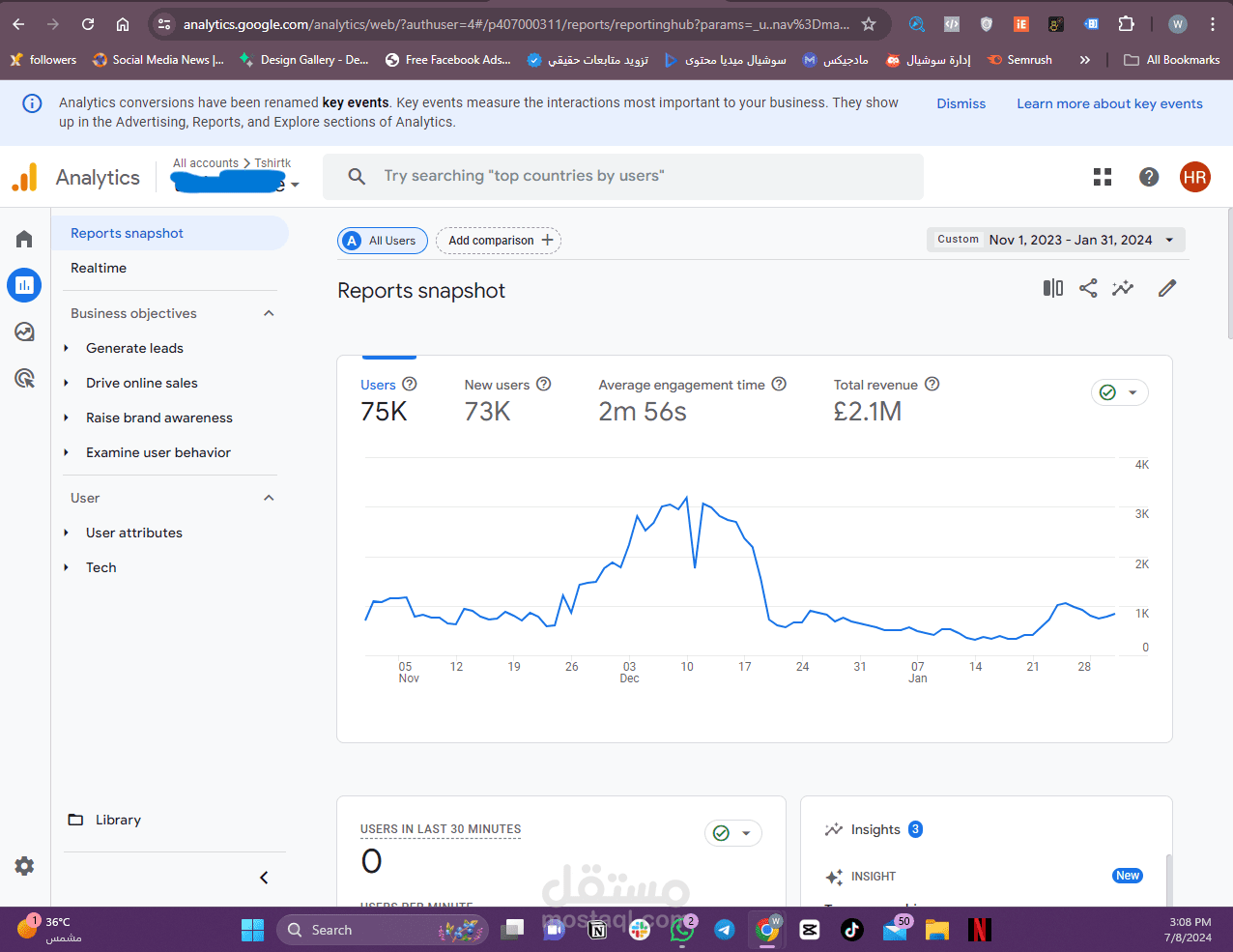Open the date range Nov 1 2023 dropdown
The width and height of the screenshot is (1233, 952).
(x=1055, y=240)
